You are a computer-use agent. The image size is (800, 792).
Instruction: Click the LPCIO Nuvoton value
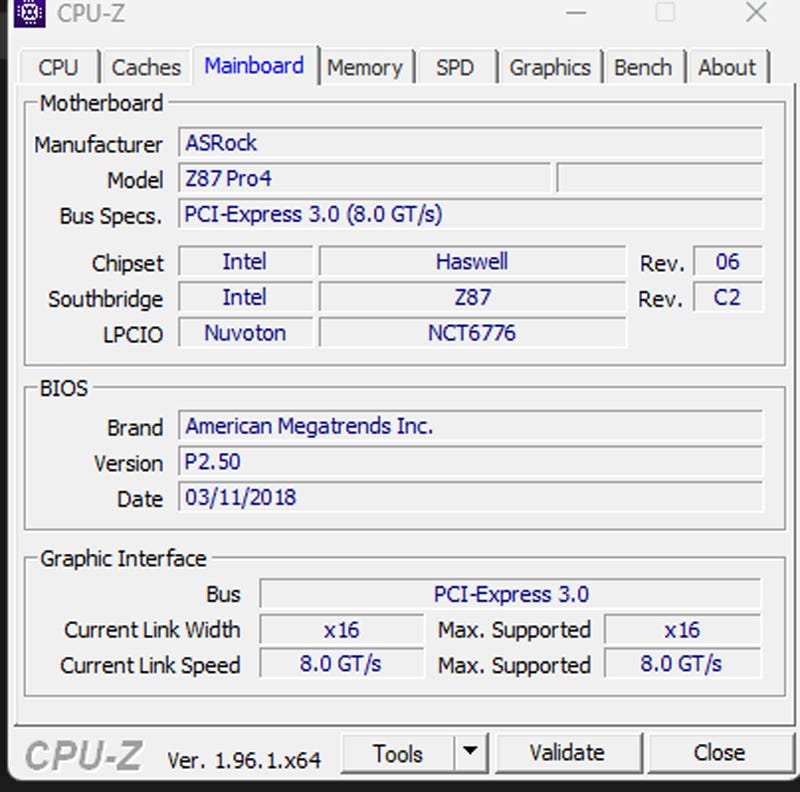pyautogui.click(x=245, y=333)
